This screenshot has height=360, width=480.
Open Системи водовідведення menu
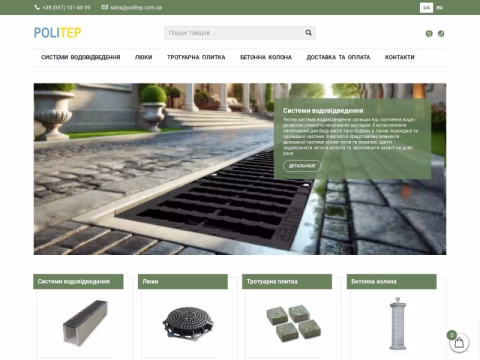pos(81,57)
